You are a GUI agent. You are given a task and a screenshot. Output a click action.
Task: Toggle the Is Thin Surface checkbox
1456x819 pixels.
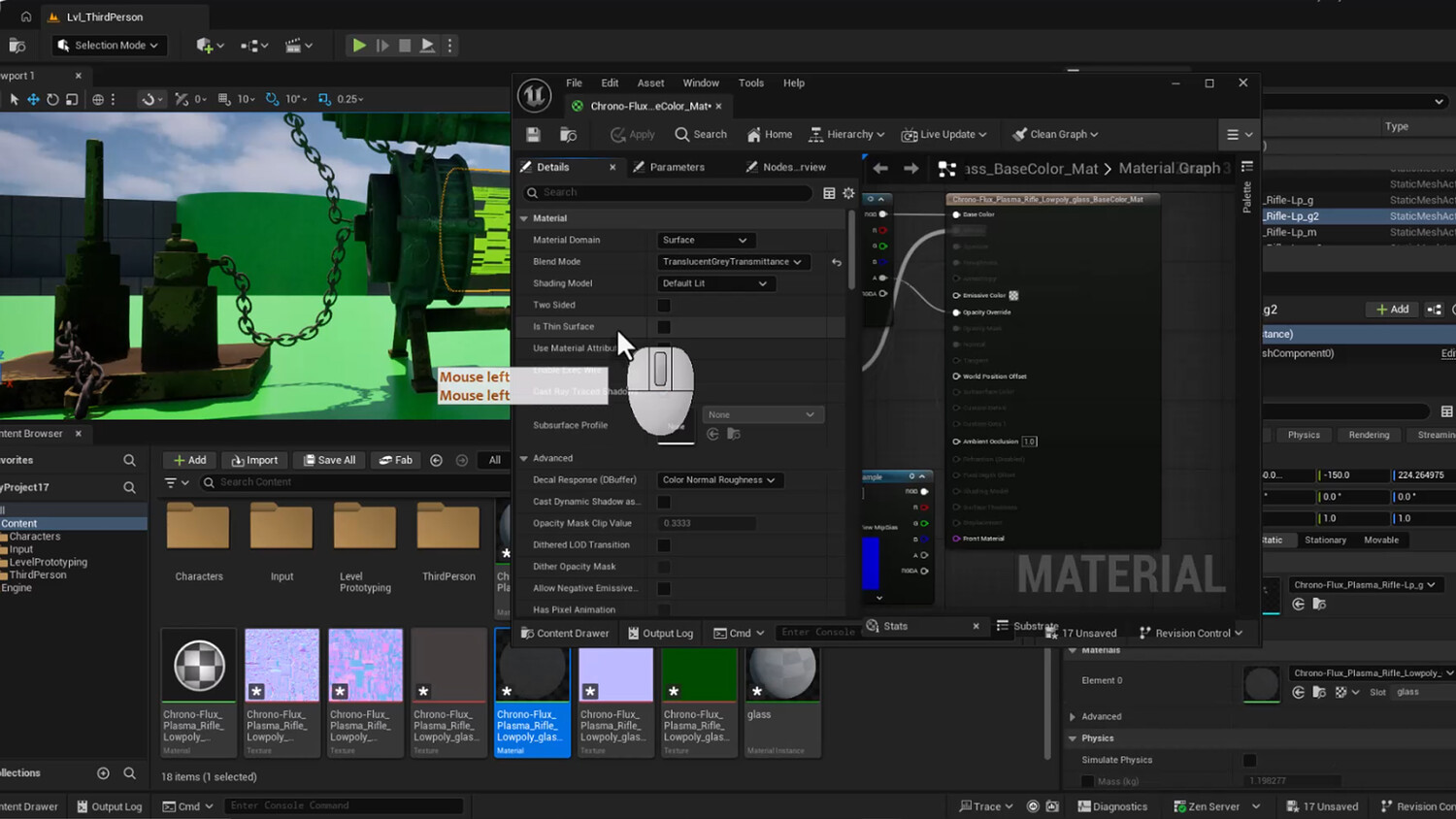(x=664, y=327)
